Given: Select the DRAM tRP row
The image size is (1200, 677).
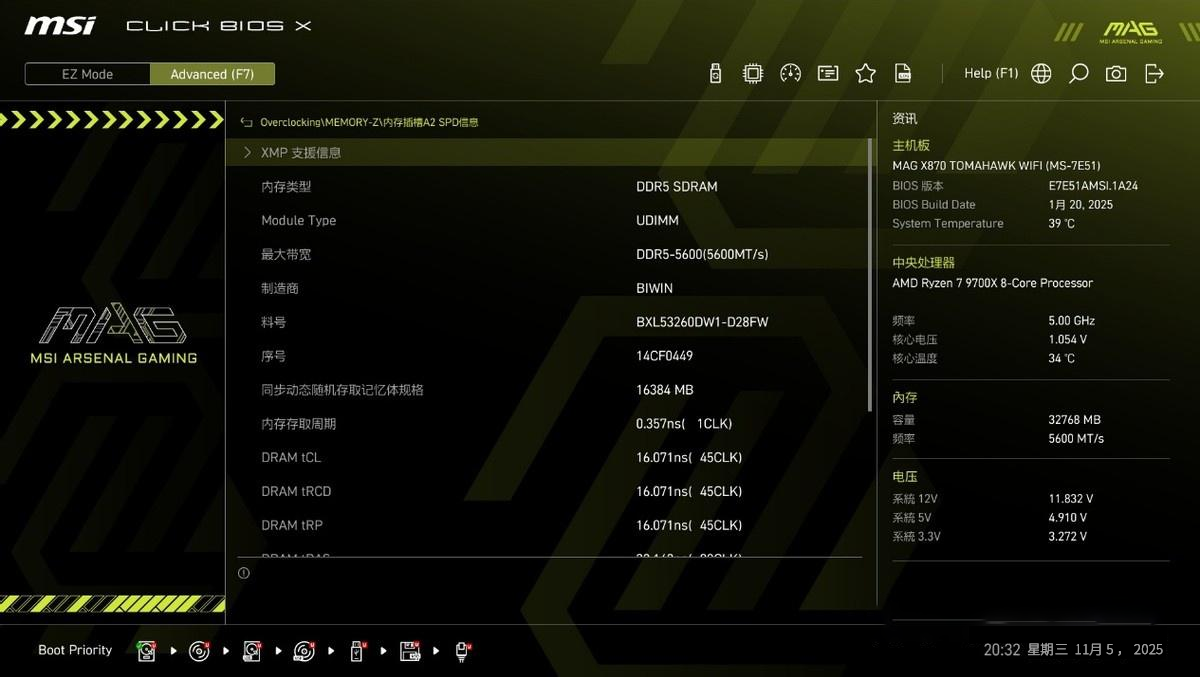Looking at the screenshot, I should point(549,525).
